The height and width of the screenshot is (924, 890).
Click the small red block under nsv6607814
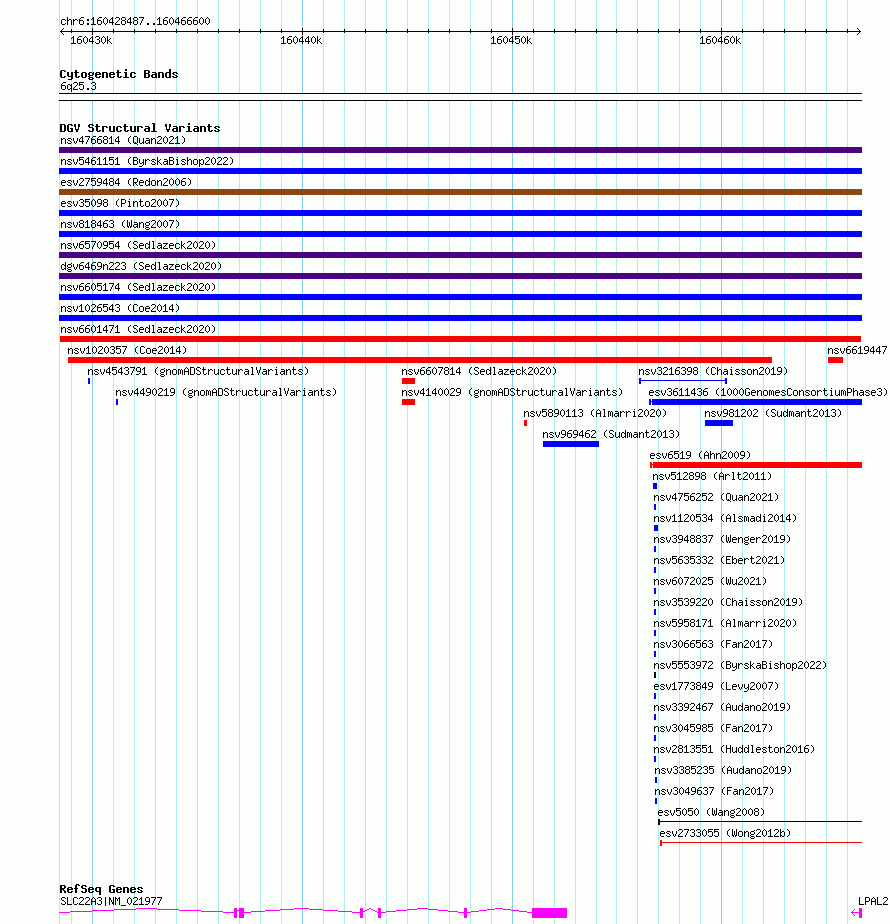(408, 381)
